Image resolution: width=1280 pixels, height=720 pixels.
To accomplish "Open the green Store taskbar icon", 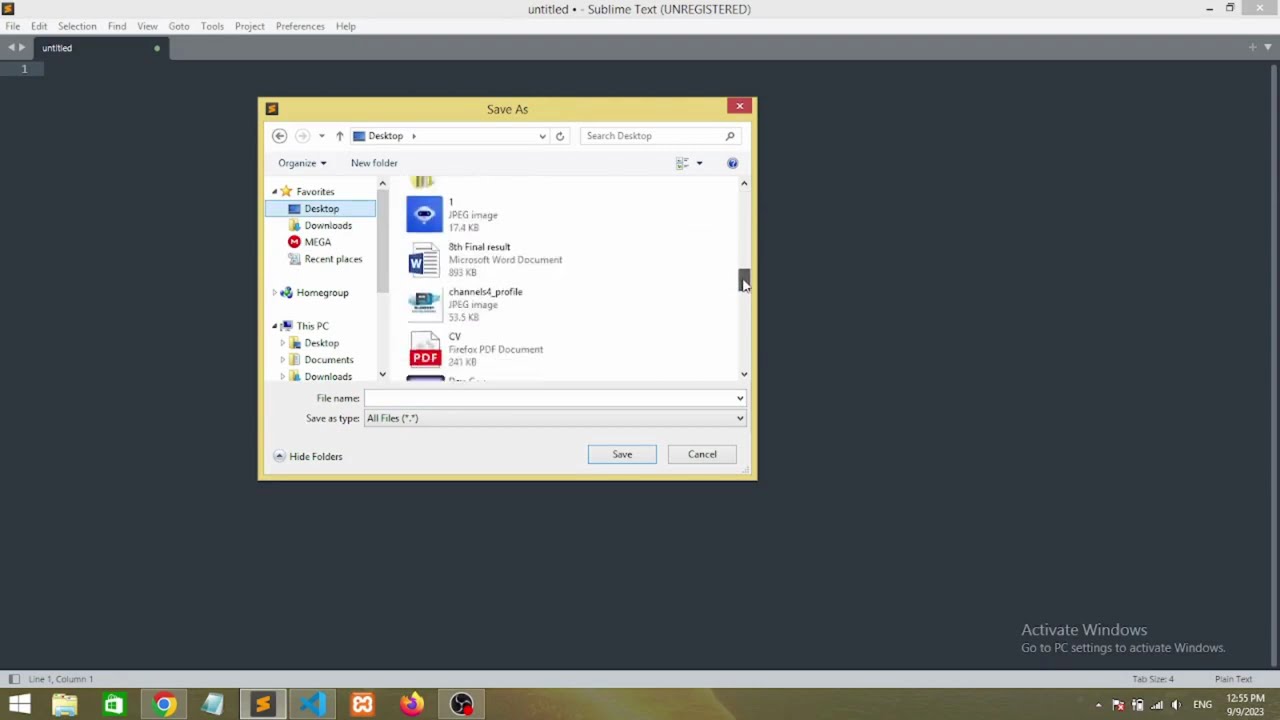I will pos(114,704).
